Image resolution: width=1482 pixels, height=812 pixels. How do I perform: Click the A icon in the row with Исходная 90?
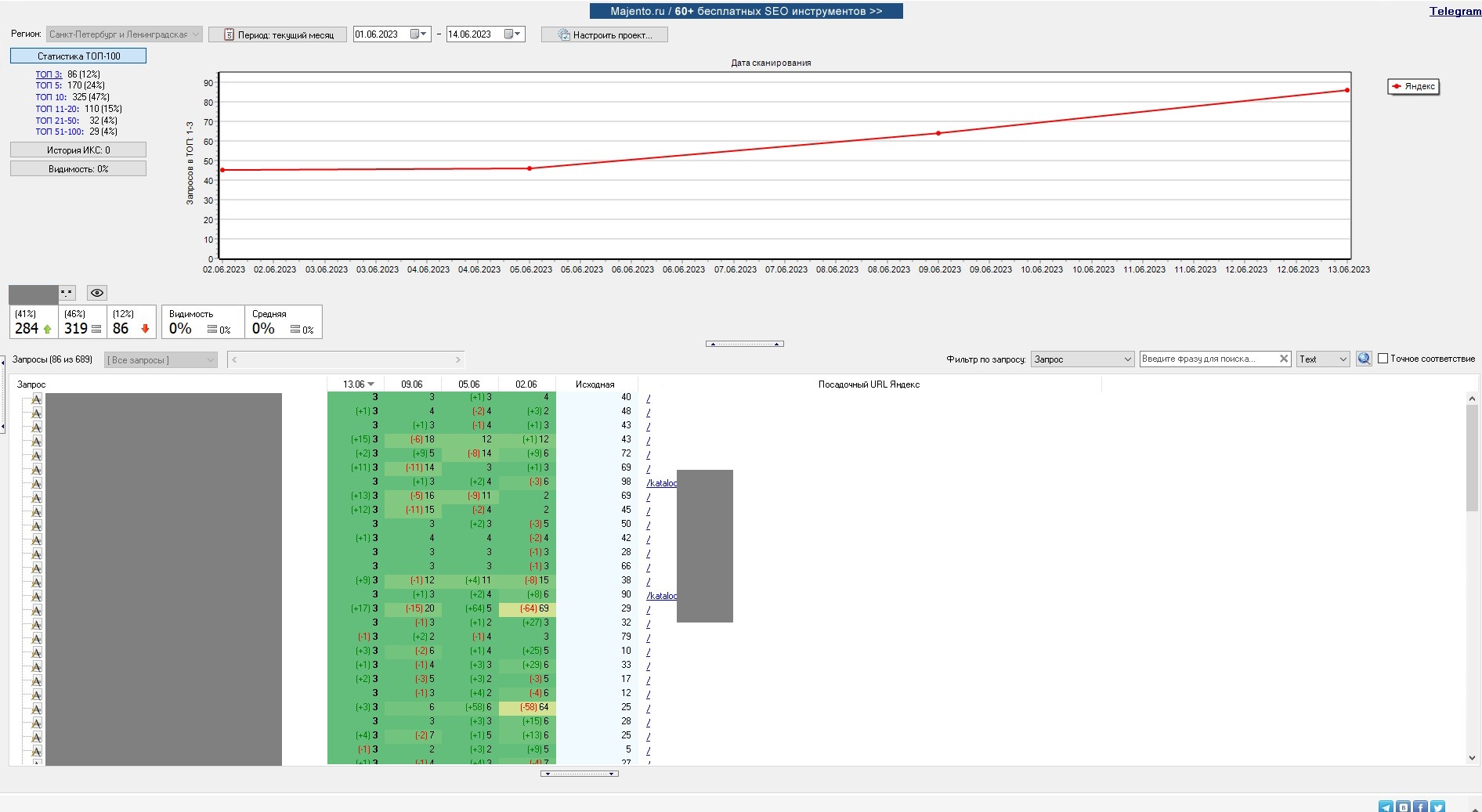tap(36, 596)
